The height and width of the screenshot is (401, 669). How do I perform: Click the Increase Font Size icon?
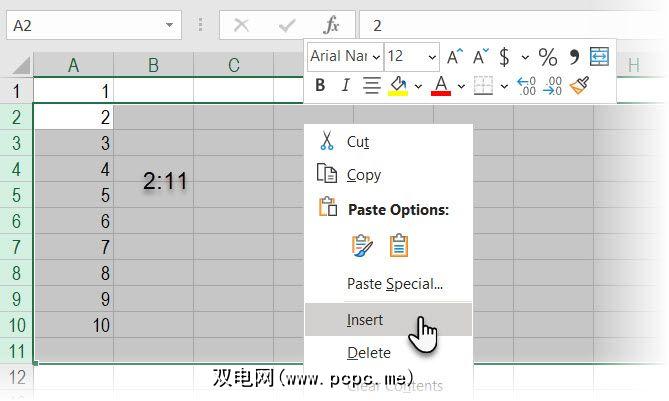pos(455,56)
